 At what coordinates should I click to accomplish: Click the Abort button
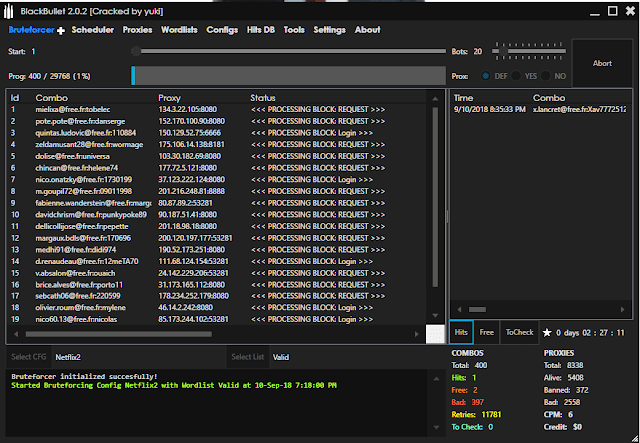[602, 63]
